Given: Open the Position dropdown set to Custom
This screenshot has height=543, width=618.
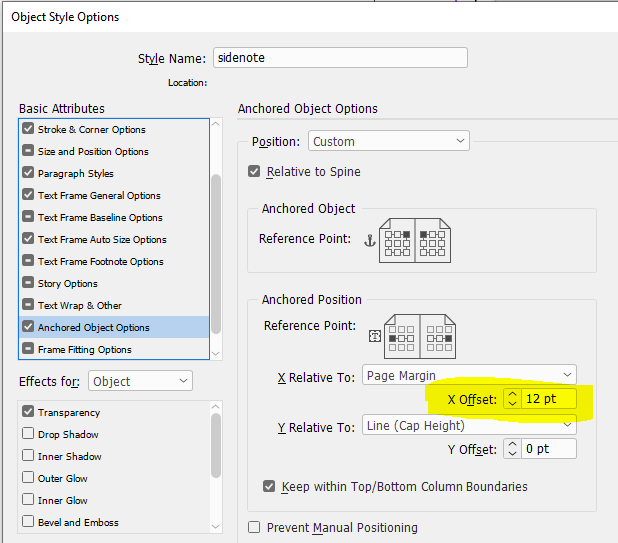Looking at the screenshot, I should (x=389, y=141).
